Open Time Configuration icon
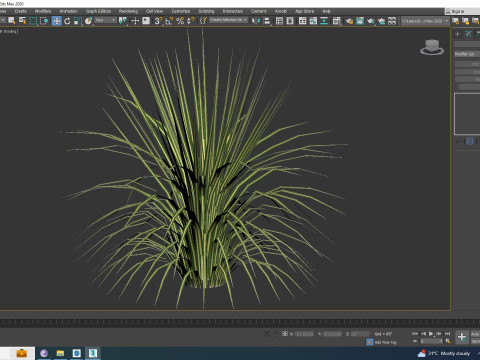This screenshot has width=480, height=360. tap(448, 341)
